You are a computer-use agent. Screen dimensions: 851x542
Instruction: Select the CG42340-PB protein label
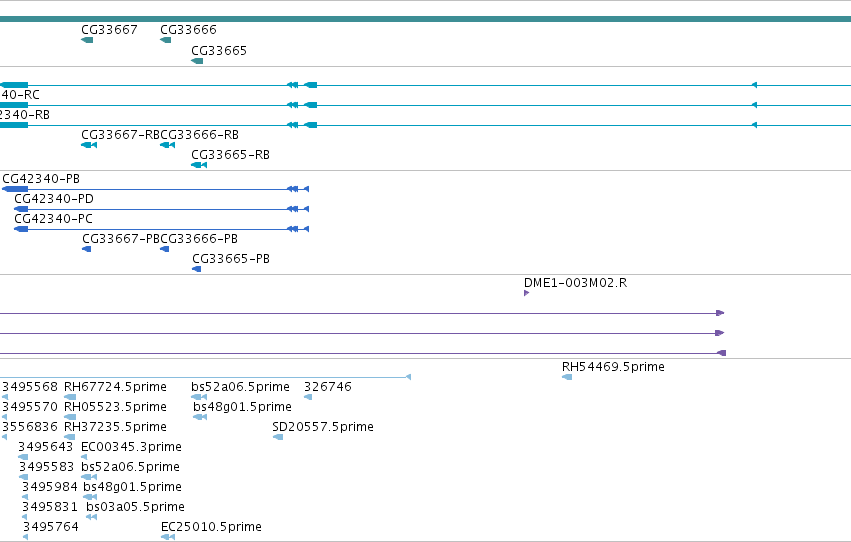coord(41,179)
